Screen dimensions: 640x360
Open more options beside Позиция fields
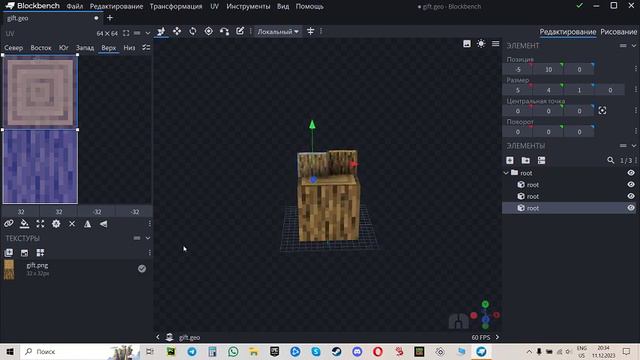pos(636,69)
